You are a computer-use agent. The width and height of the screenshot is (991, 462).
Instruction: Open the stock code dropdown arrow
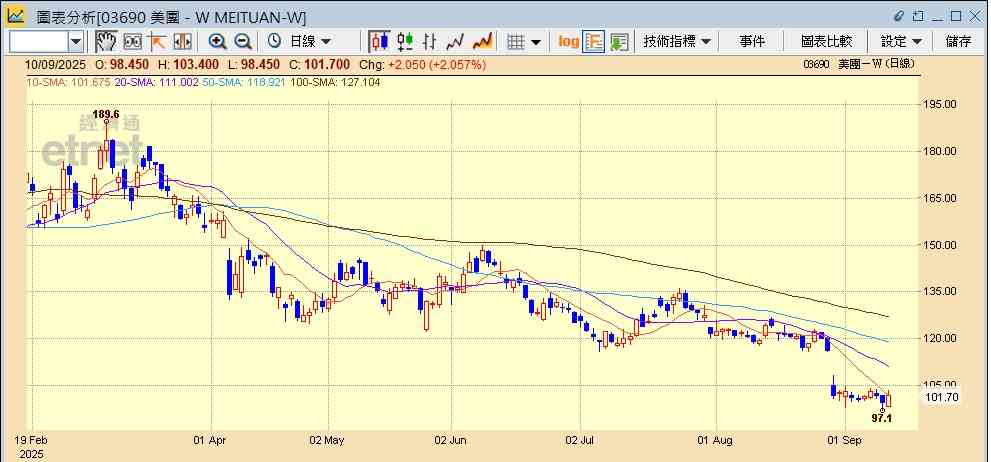[76, 42]
